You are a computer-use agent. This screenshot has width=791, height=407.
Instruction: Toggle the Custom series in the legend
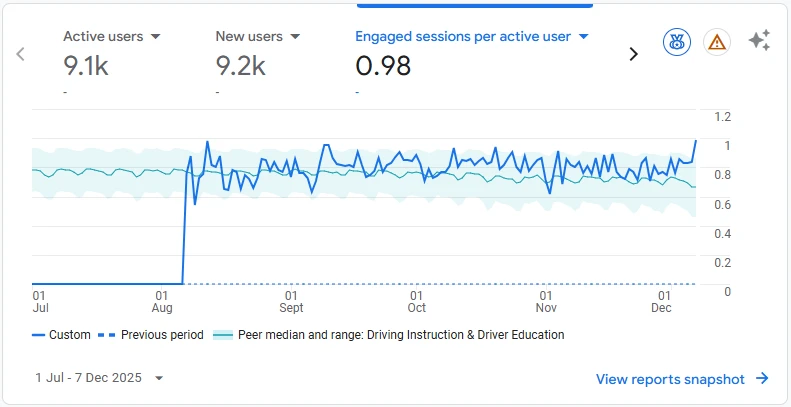tap(61, 335)
